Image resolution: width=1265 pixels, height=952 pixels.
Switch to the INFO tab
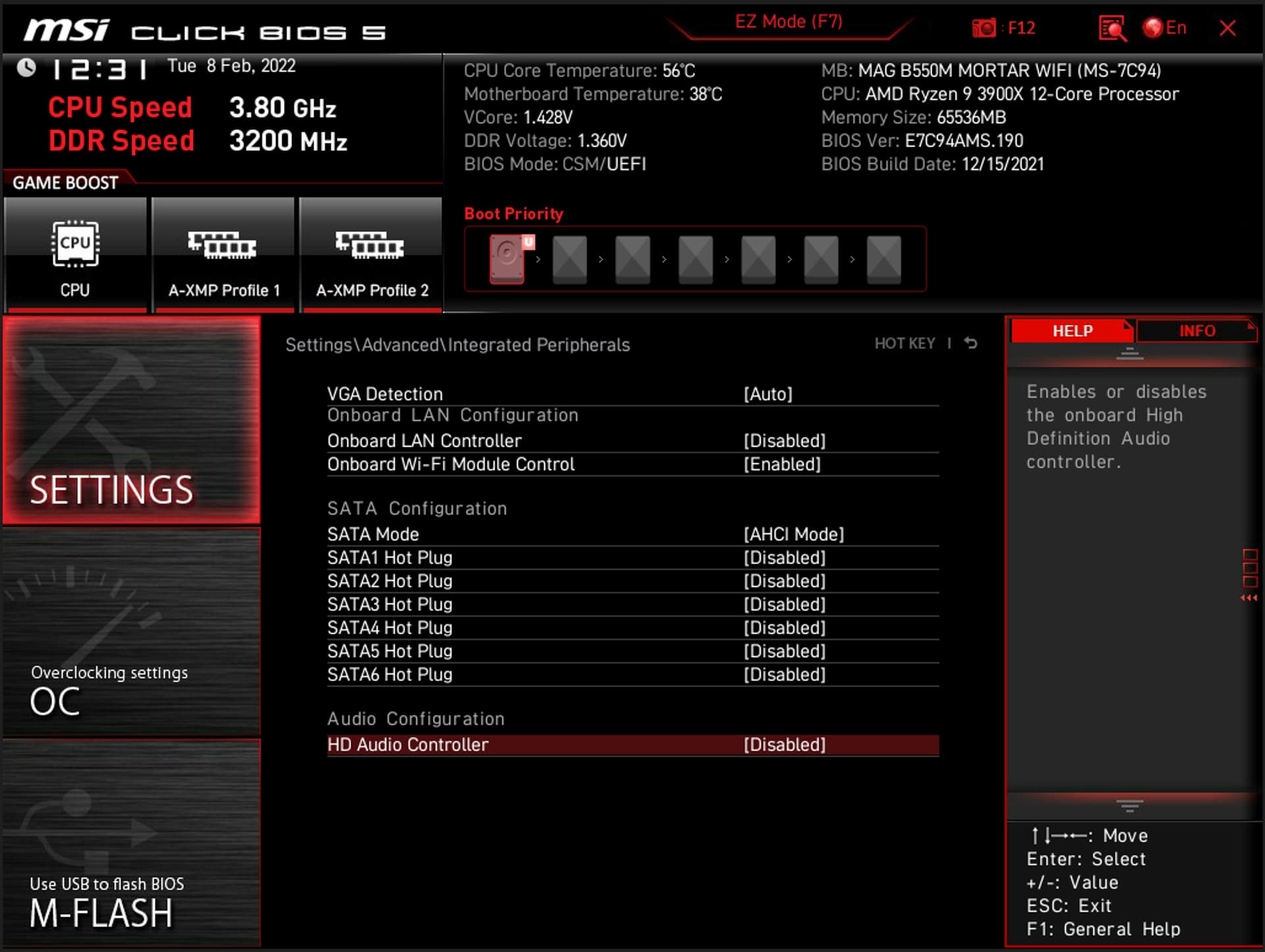pos(1196,331)
